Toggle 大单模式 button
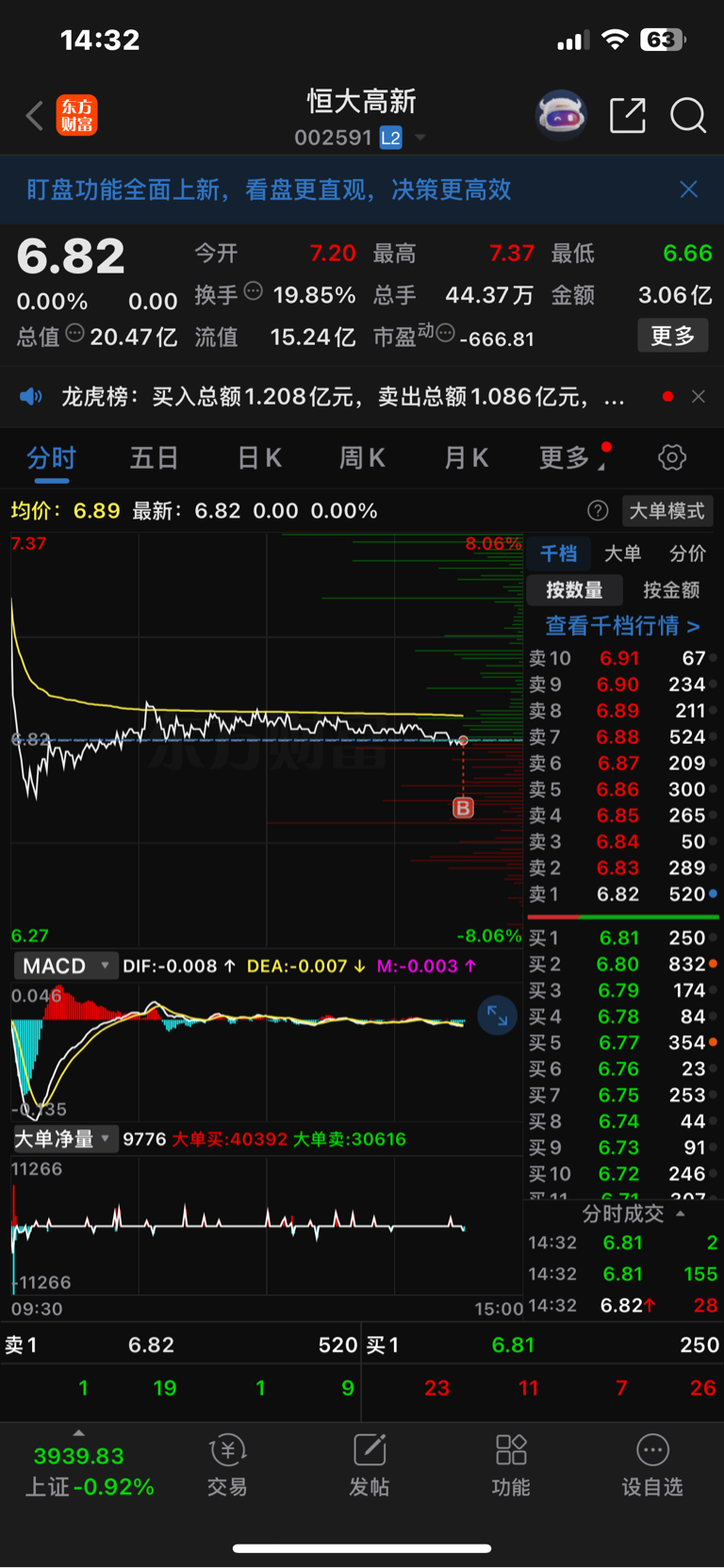The image size is (724, 1568). coord(666,510)
